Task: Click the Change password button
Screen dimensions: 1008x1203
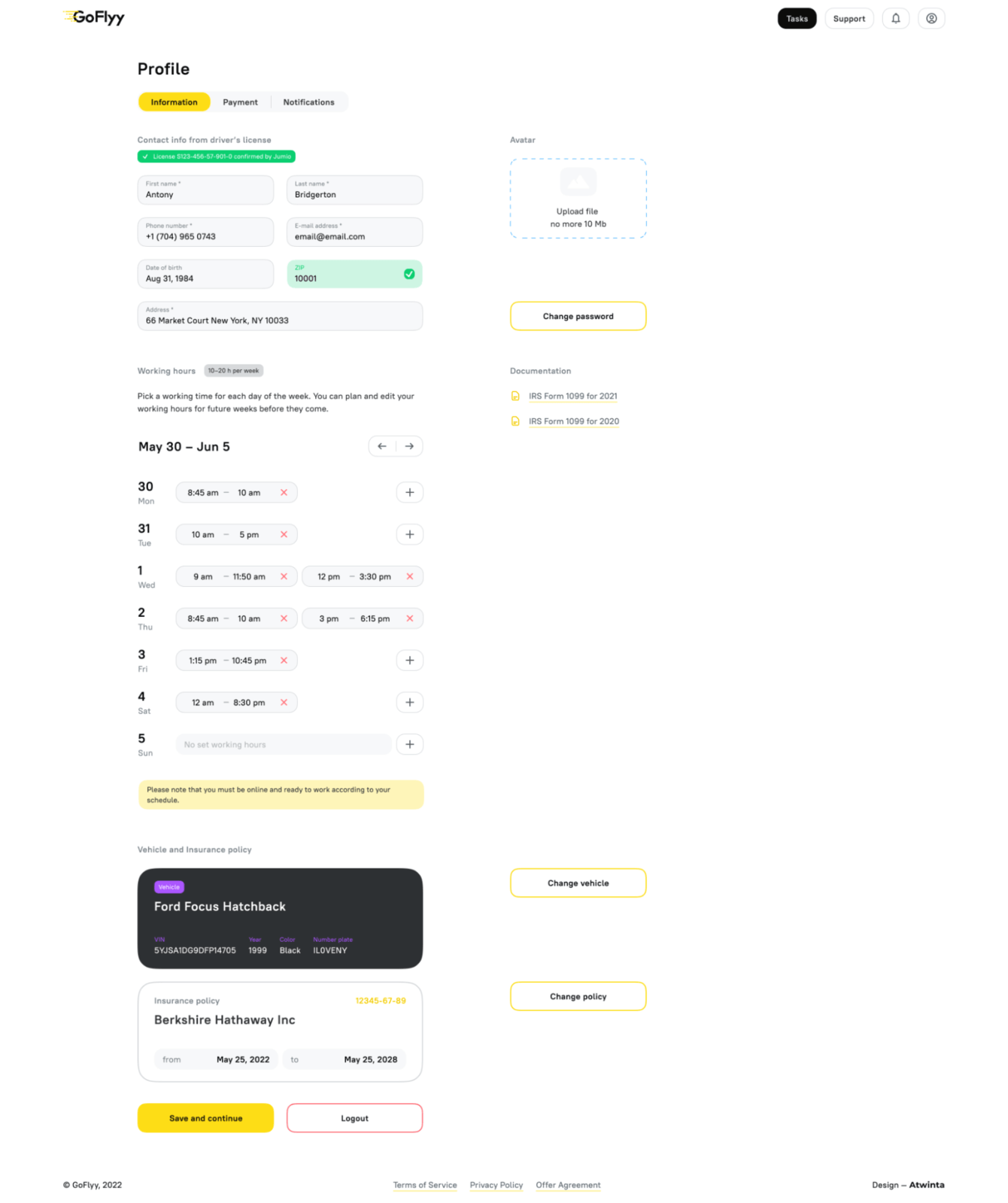Action: pos(578,317)
